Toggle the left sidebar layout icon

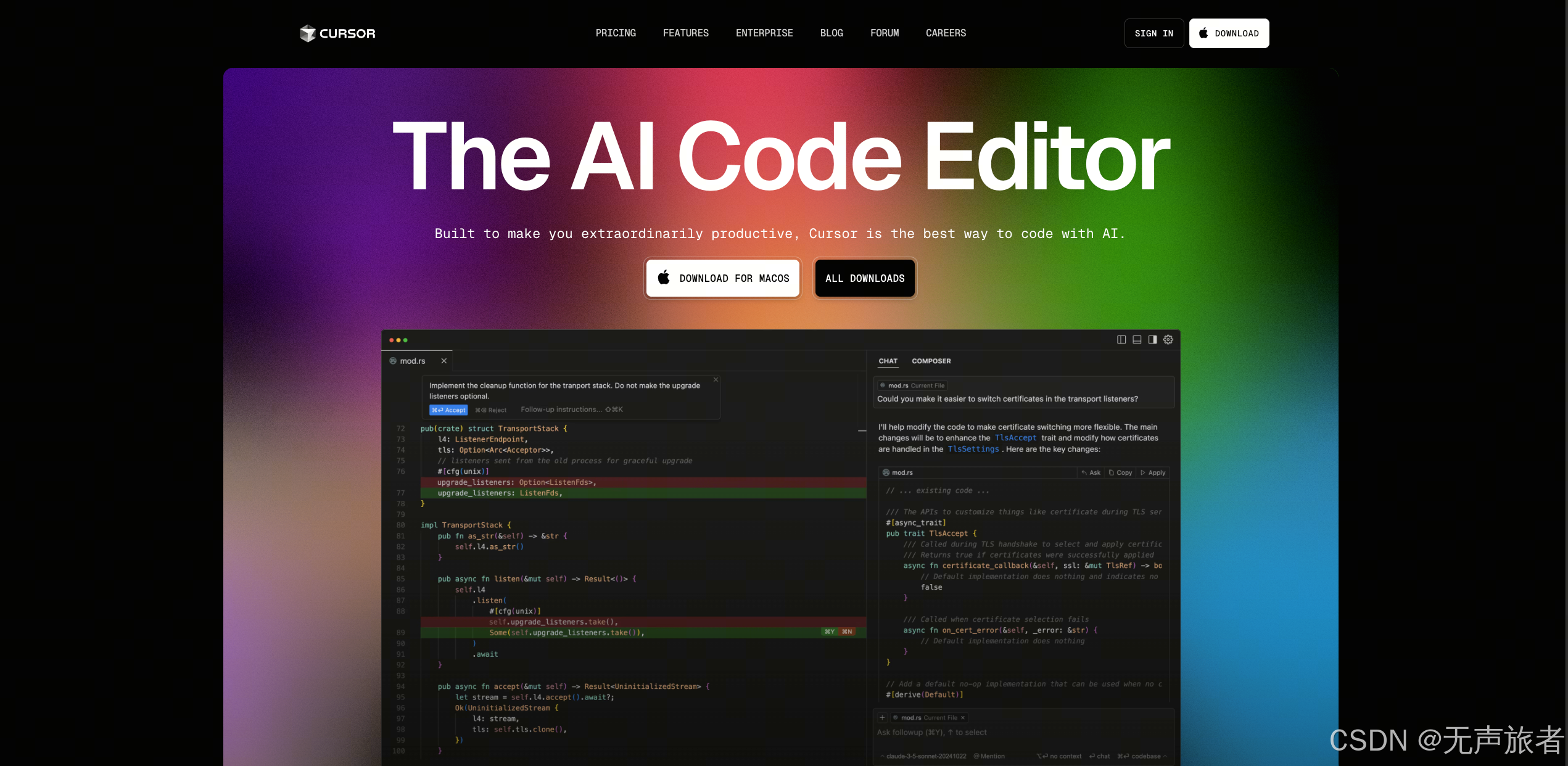pos(1121,340)
